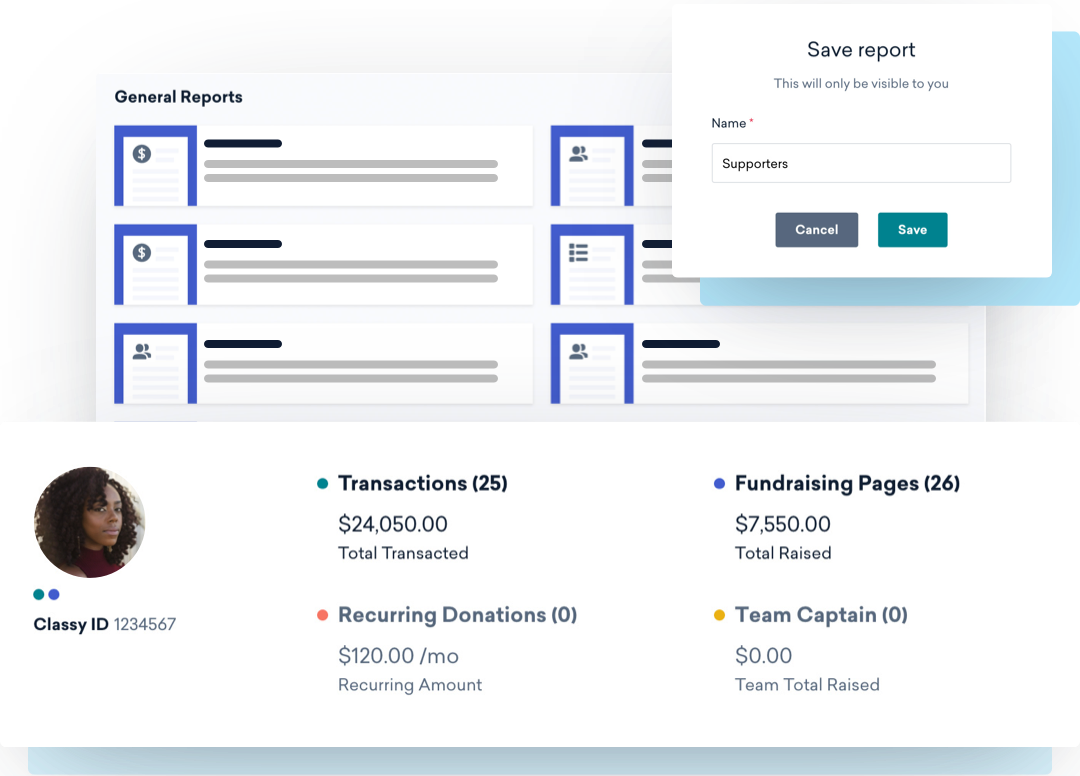
Task: Select the Team Captain (0) metric label
Action: [821, 615]
